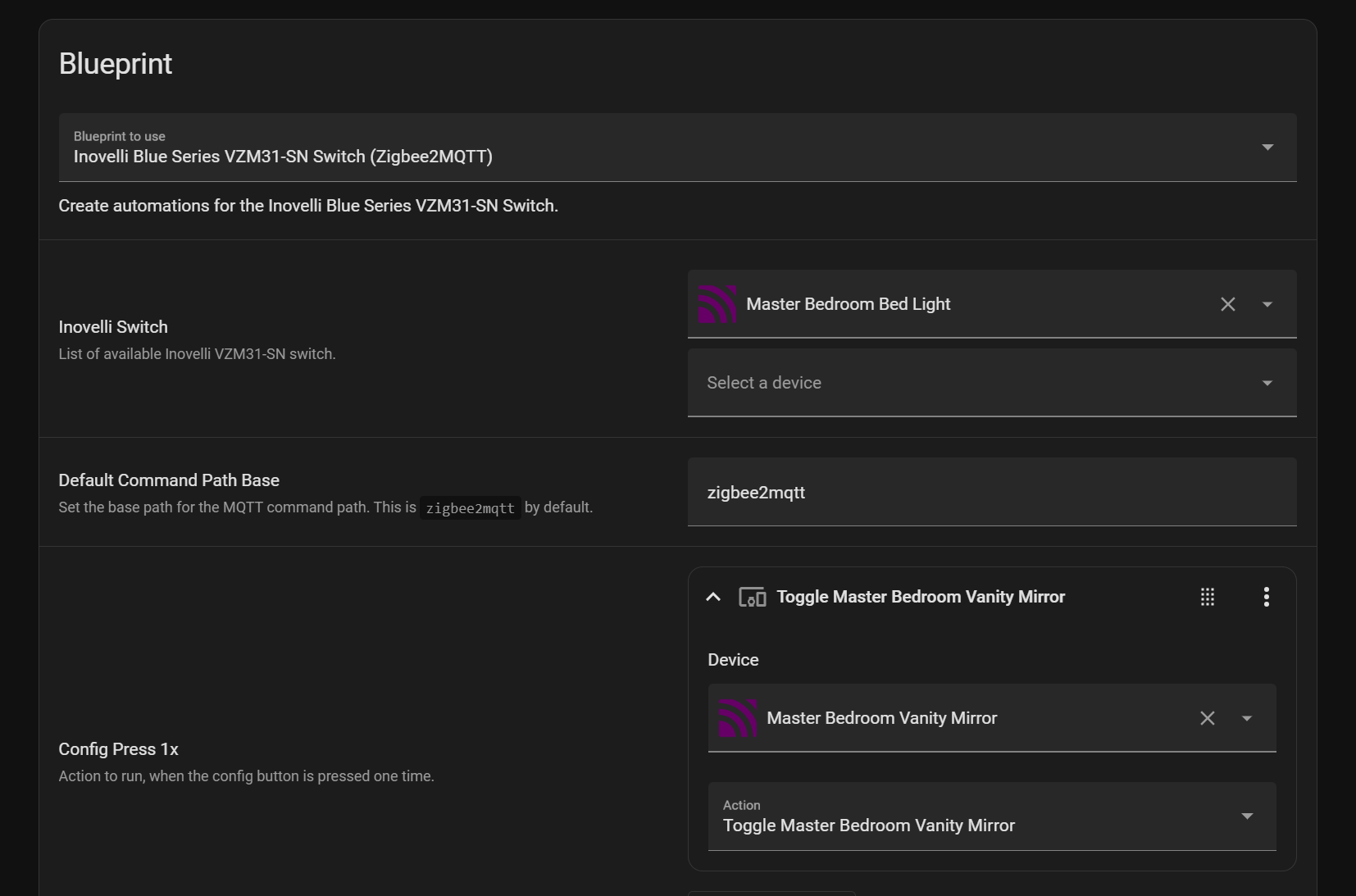Open the three-dot menu for Toggle action

click(1266, 597)
